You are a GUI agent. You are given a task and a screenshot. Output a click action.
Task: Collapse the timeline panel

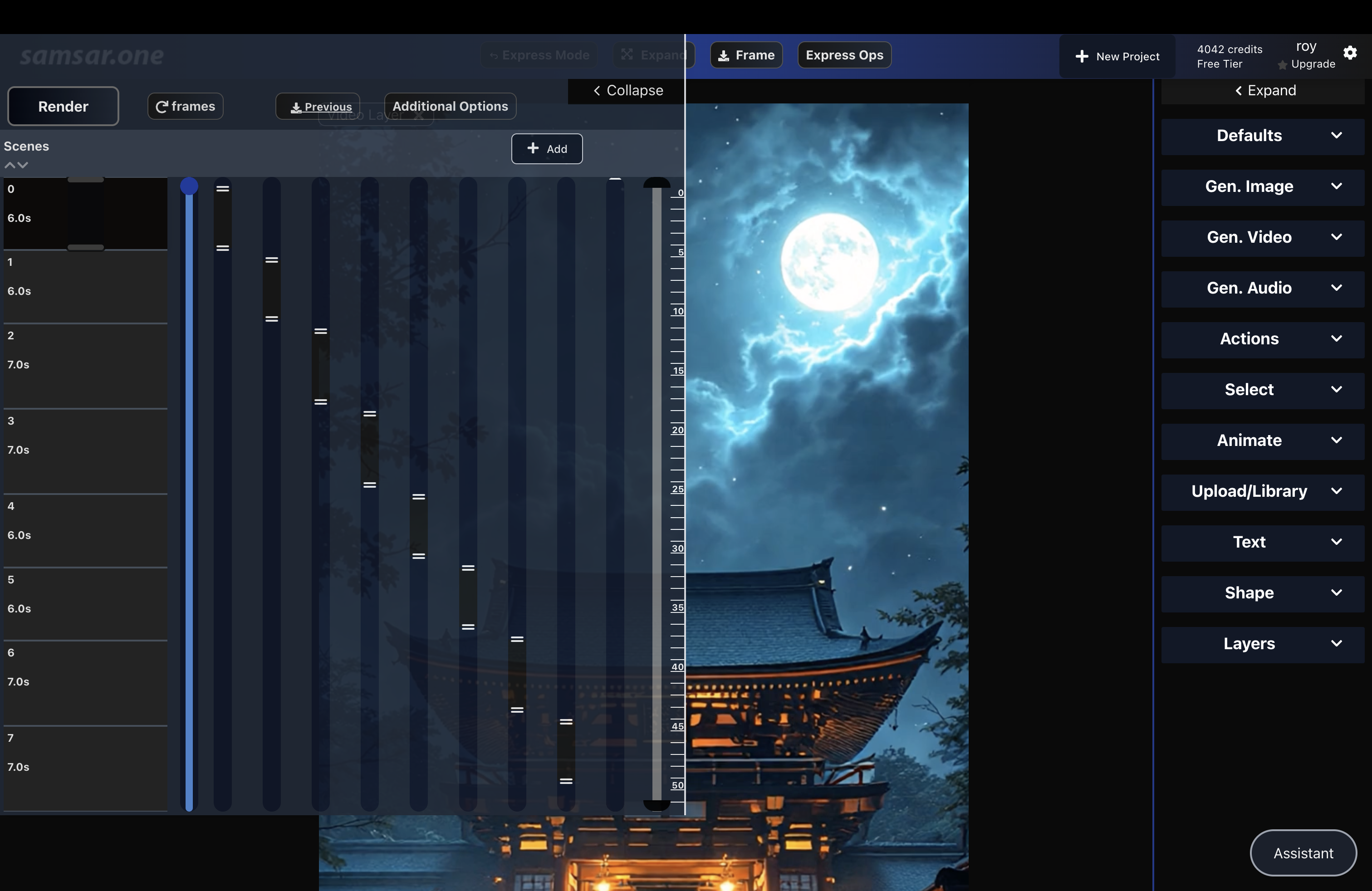coord(628,90)
